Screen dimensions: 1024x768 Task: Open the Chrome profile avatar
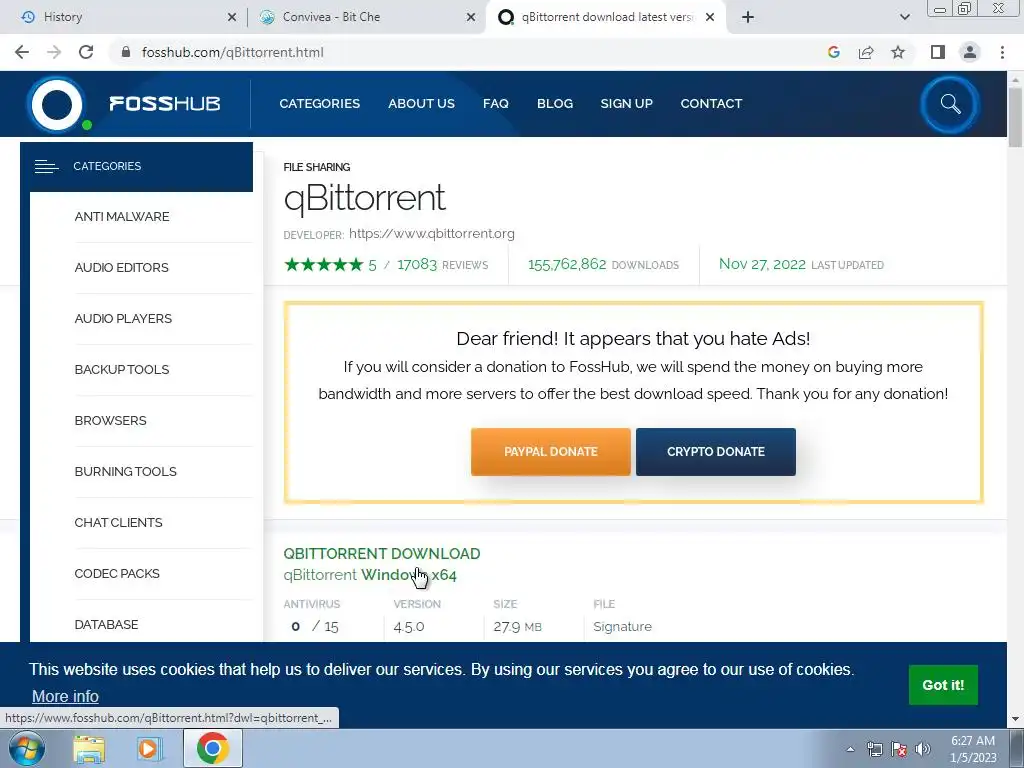970,52
